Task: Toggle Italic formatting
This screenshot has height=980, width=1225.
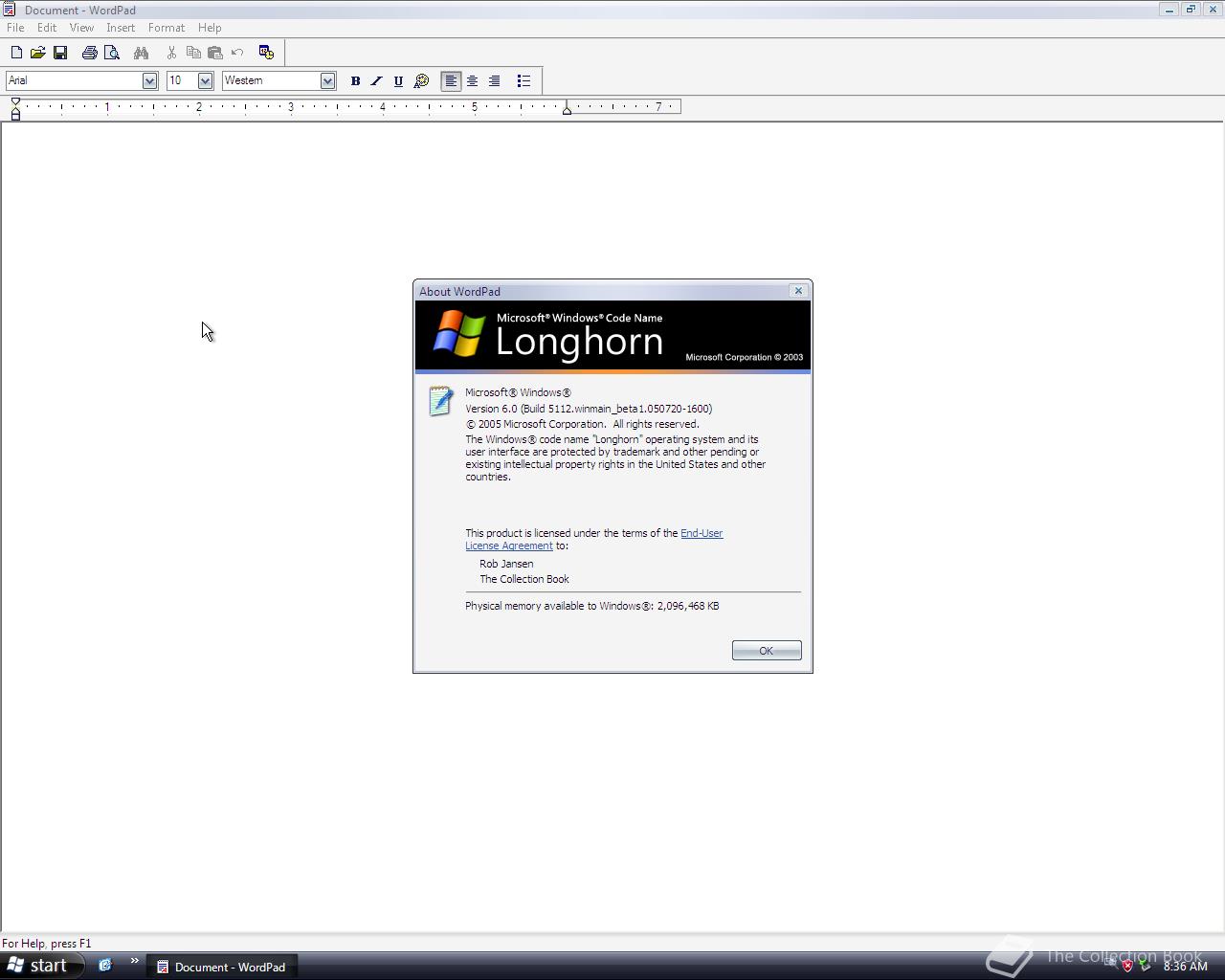Action: click(376, 81)
